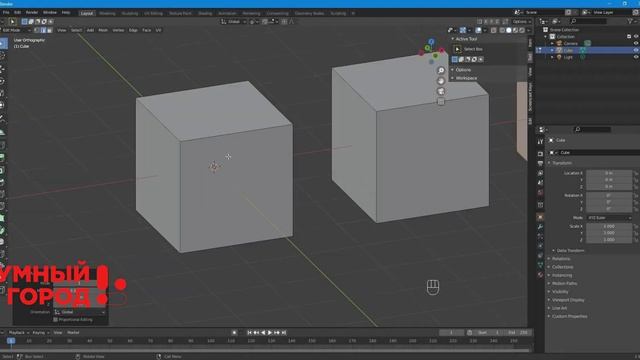Toggle Collection exclude checkbox in outliner
The width and height of the screenshot is (640, 360).
[629, 36]
